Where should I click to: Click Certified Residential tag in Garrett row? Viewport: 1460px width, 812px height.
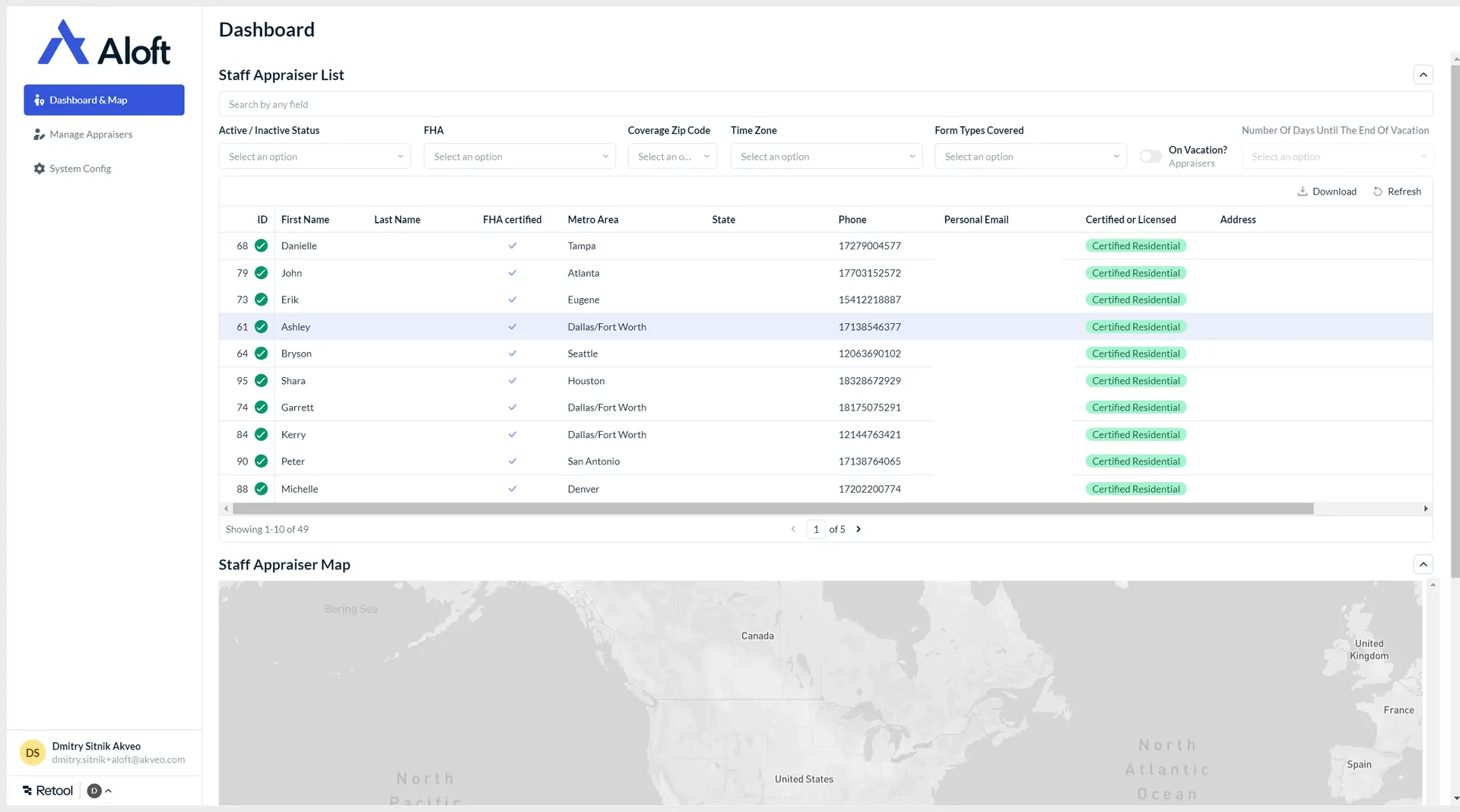1136,408
